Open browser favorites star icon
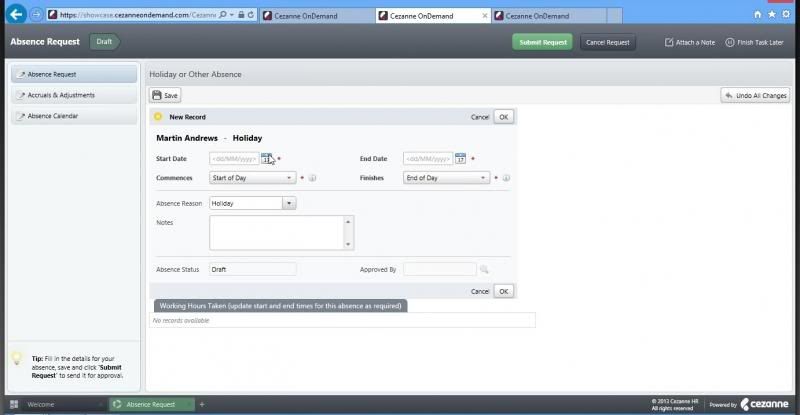Image resolution: width=800 pixels, height=415 pixels. click(x=772, y=14)
